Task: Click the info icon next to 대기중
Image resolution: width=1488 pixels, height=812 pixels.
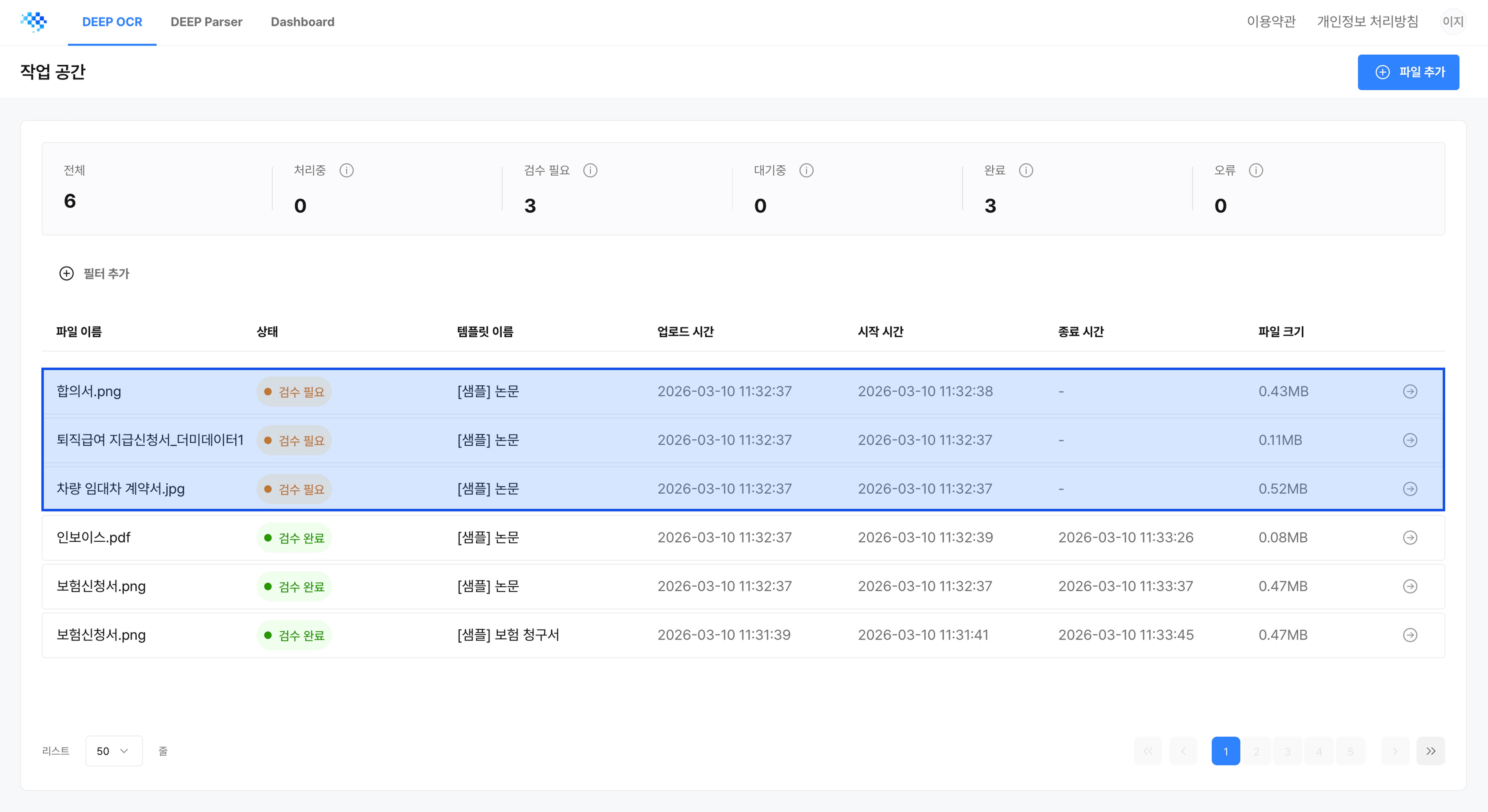Action: coord(806,170)
